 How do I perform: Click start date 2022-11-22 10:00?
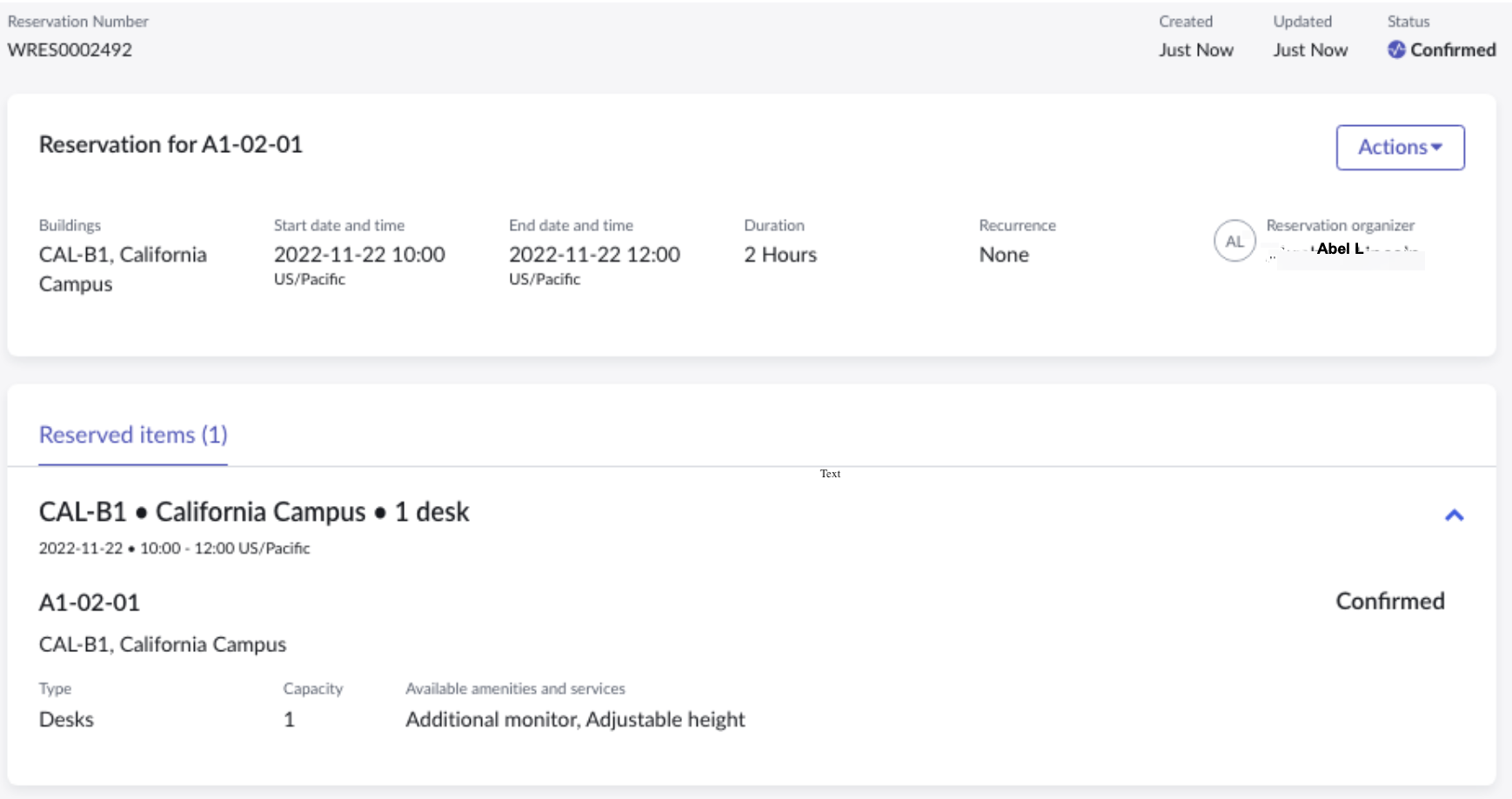tap(359, 255)
